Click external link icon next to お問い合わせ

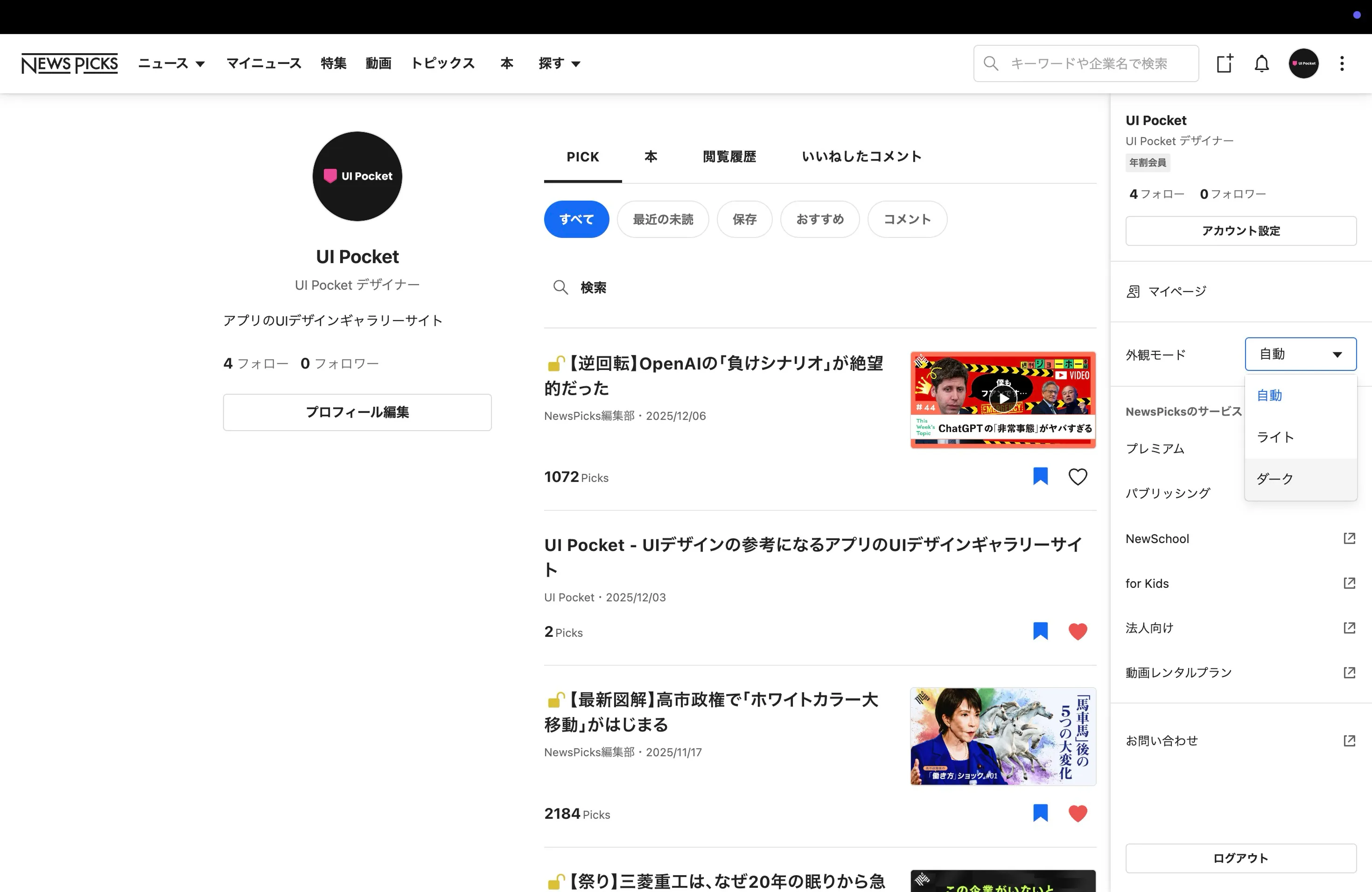[x=1349, y=740]
